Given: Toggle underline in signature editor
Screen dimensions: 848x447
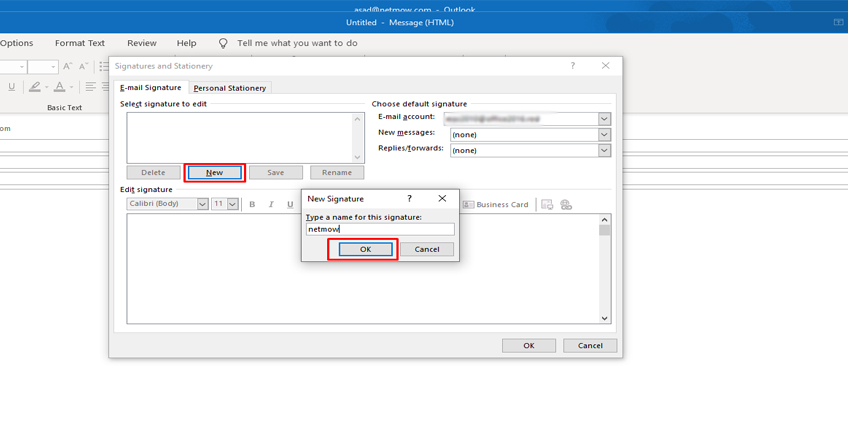Looking at the screenshot, I should point(290,204).
